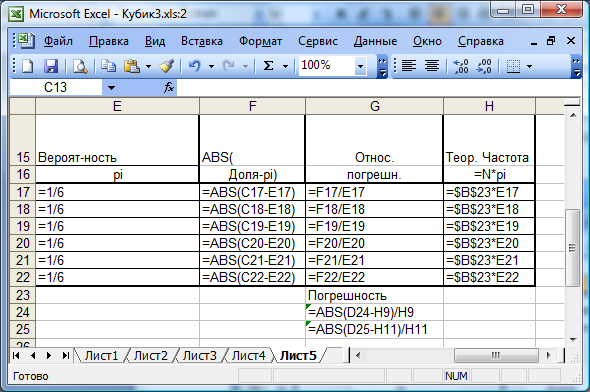
Task: Open Print Preview icon
Action: tap(80, 66)
